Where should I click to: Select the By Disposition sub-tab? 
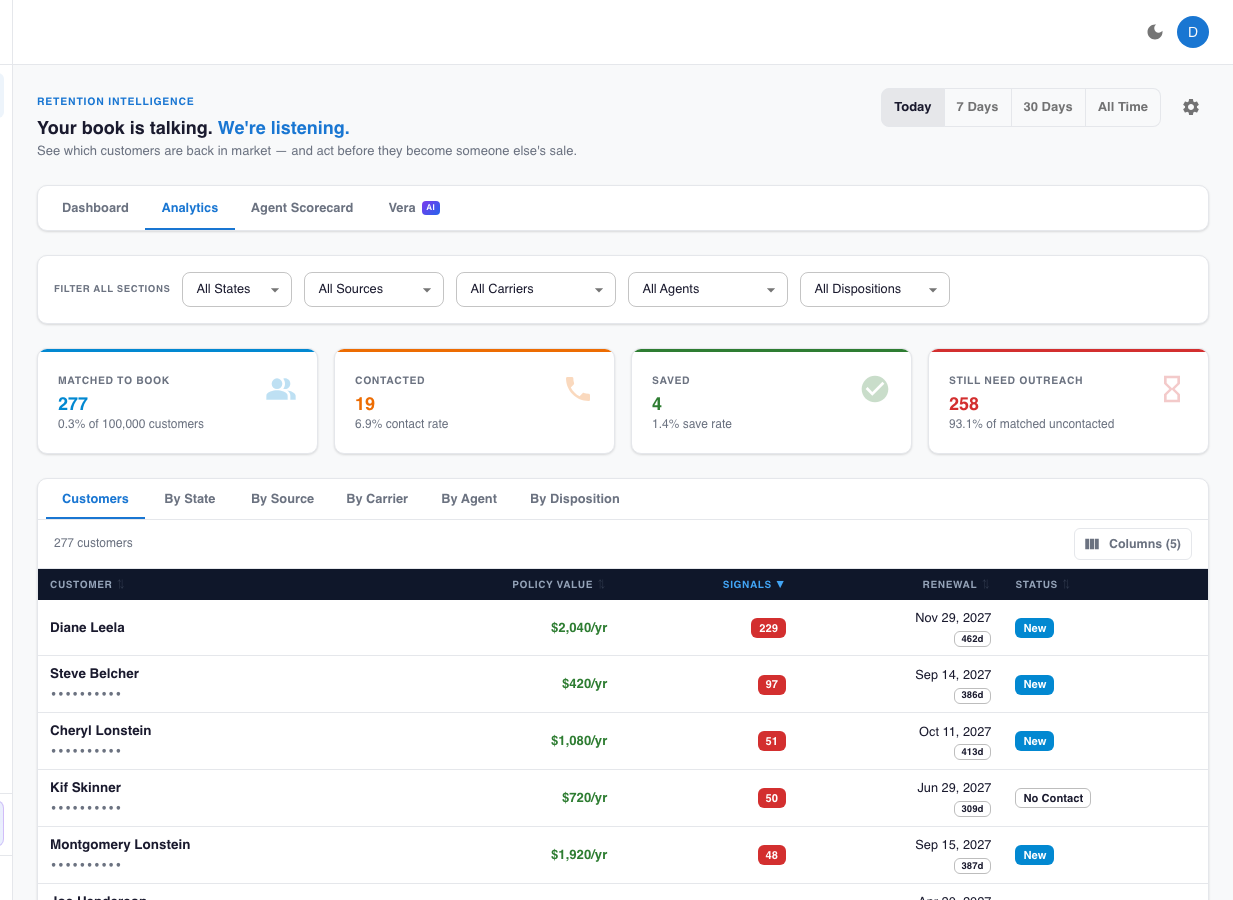point(575,499)
